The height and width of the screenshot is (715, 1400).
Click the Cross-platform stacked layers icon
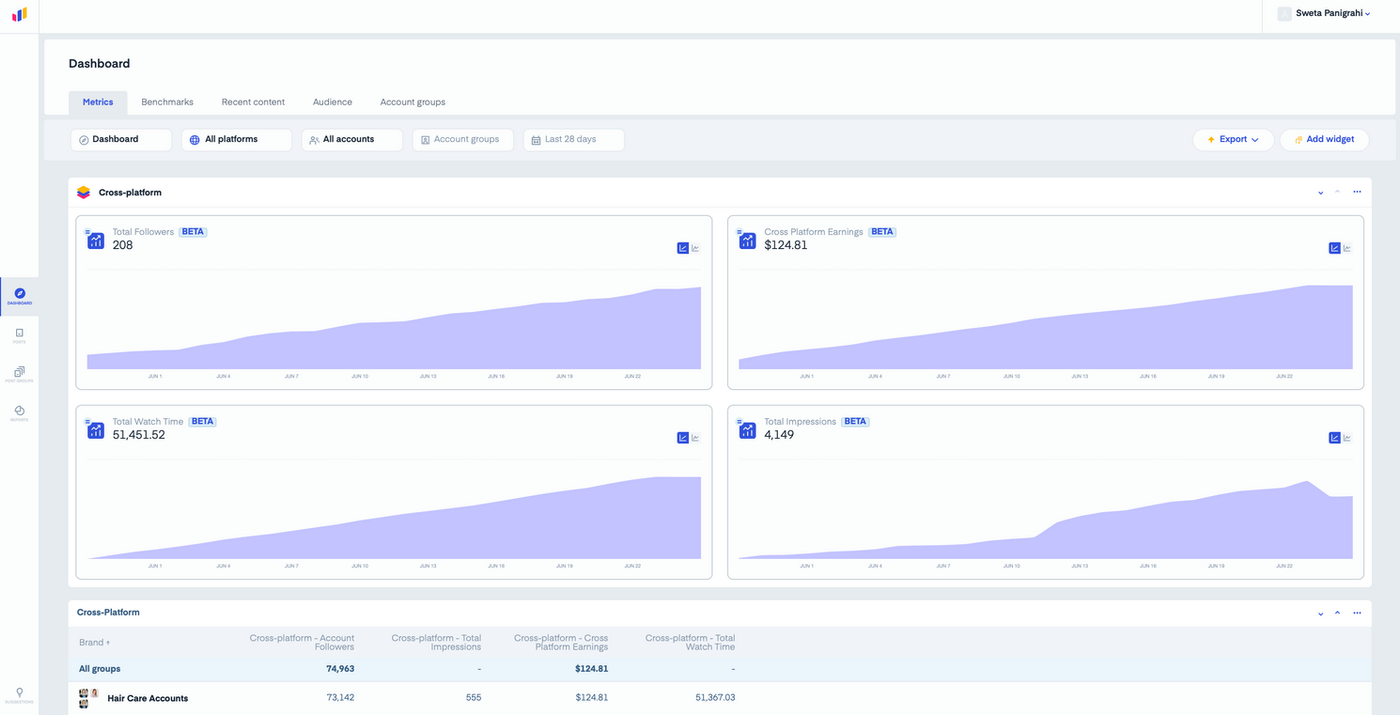point(83,192)
